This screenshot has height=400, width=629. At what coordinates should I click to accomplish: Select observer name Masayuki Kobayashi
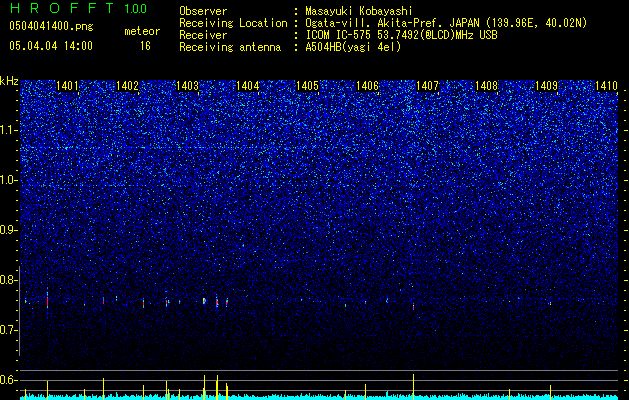[359, 11]
